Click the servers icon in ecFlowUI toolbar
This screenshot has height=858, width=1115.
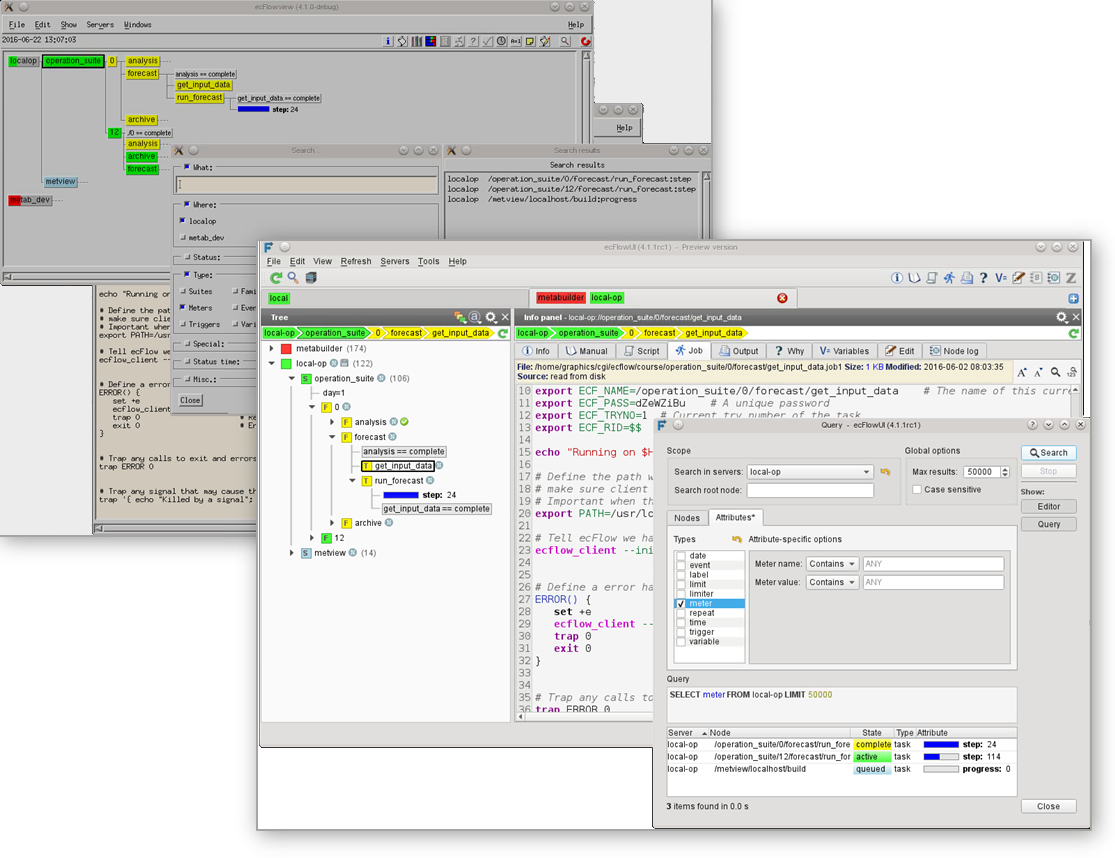point(311,278)
